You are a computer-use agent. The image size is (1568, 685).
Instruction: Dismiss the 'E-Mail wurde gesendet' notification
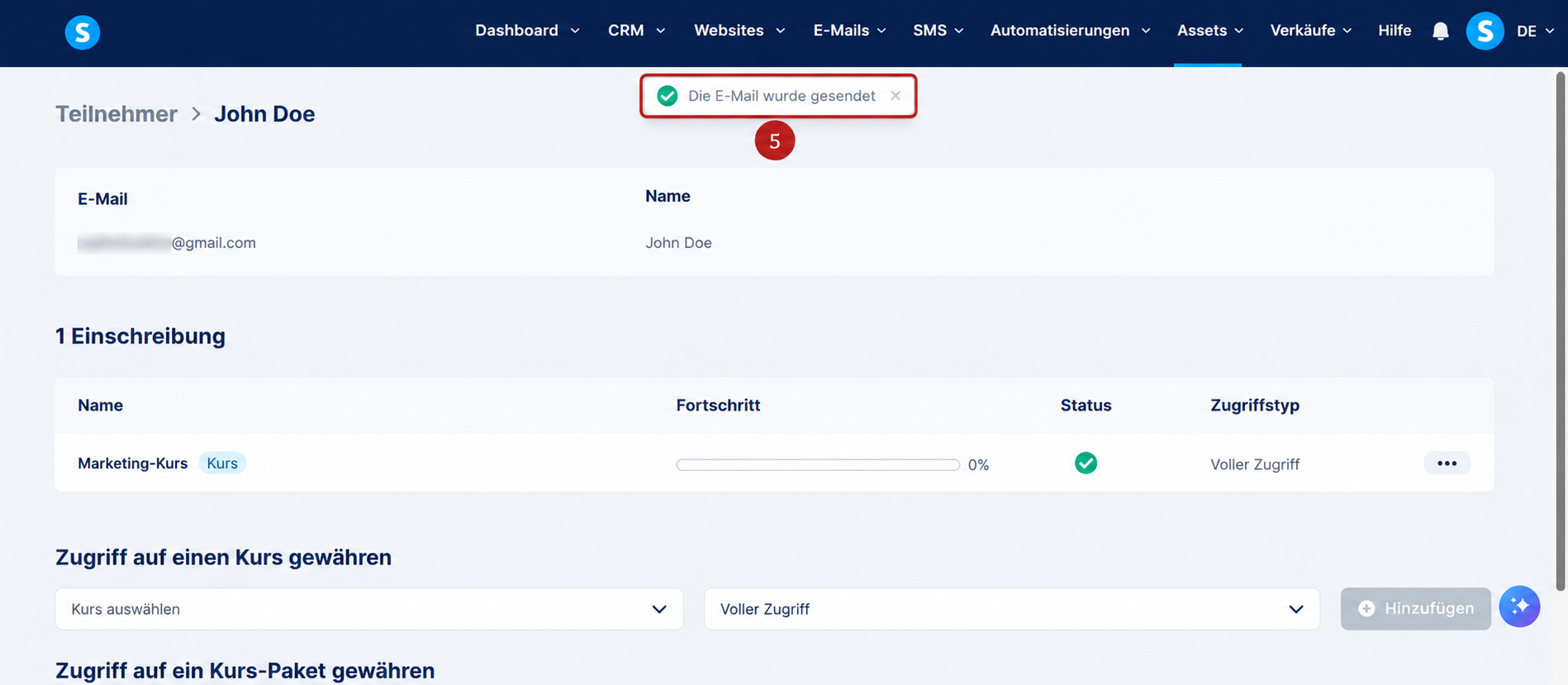coord(896,96)
